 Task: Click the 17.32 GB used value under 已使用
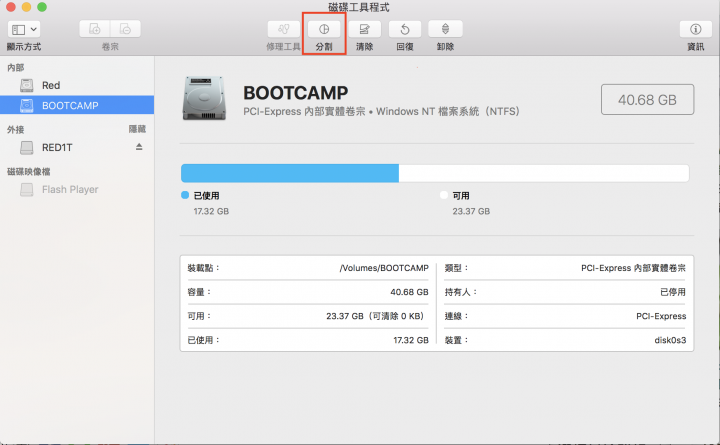(211, 211)
